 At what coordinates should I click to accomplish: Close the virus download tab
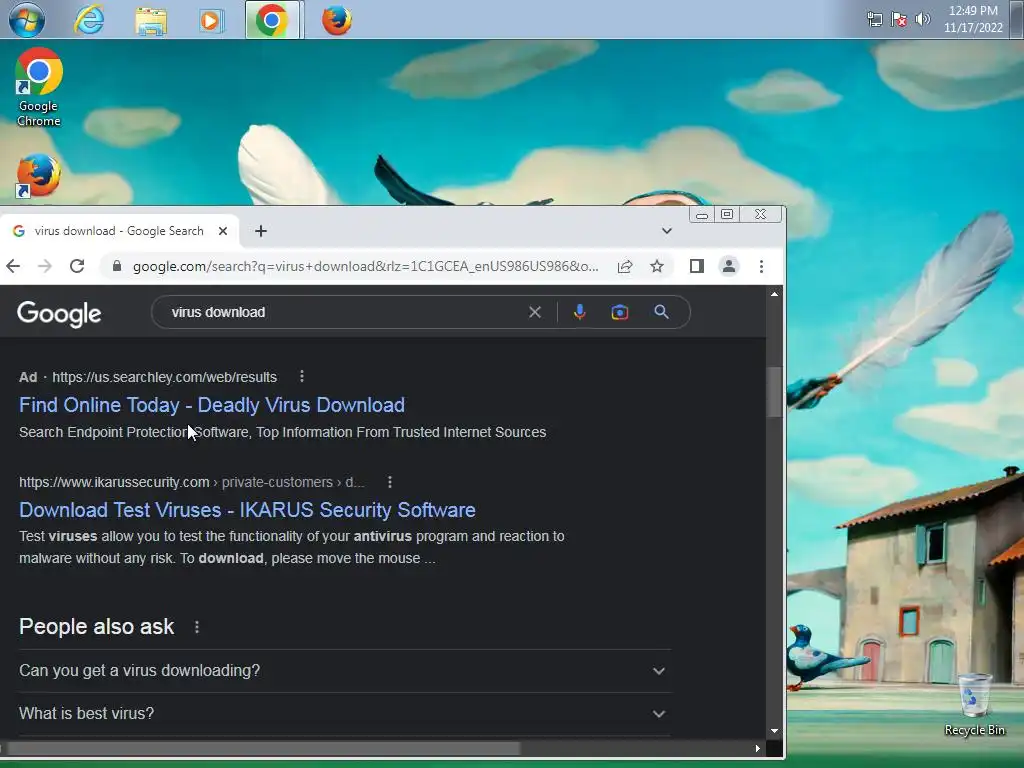click(223, 231)
